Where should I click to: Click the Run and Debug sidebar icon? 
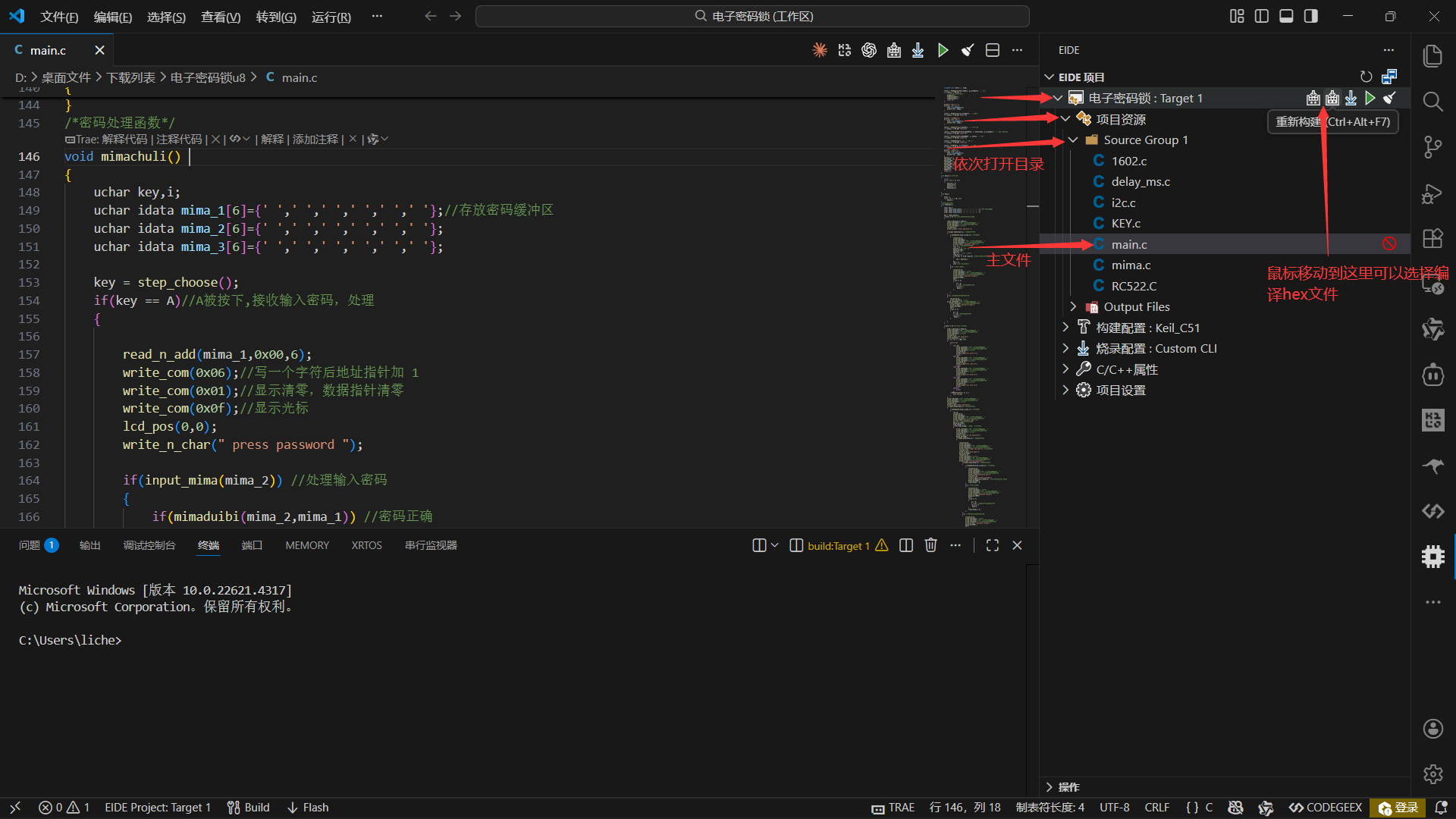1432,194
